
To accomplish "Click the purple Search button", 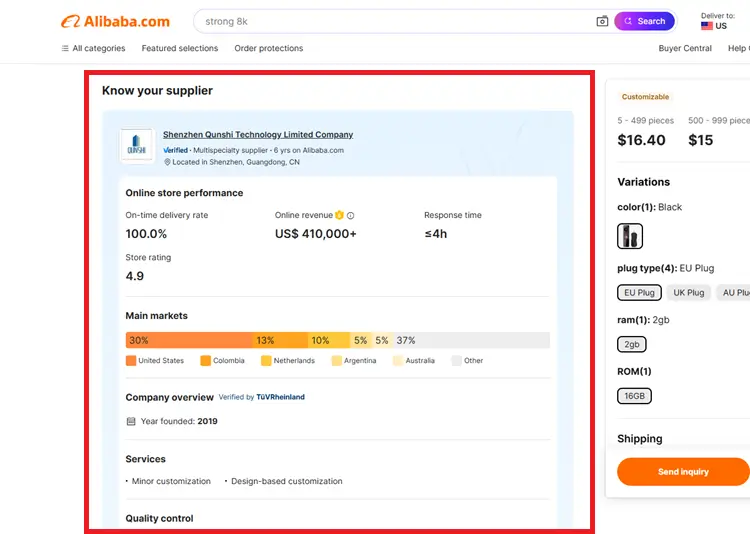I will click(x=644, y=22).
